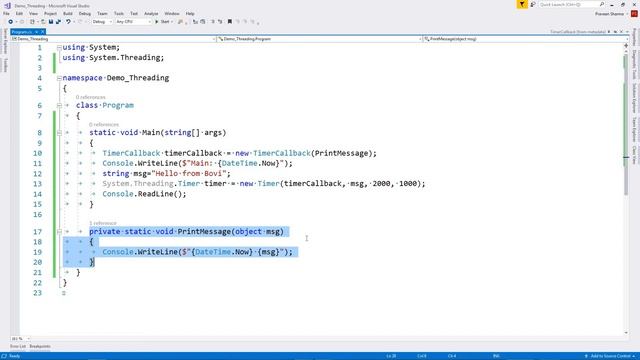Viewport: 640px width, 360px height.
Task: Collapse the Main method block
Action: click(59, 133)
